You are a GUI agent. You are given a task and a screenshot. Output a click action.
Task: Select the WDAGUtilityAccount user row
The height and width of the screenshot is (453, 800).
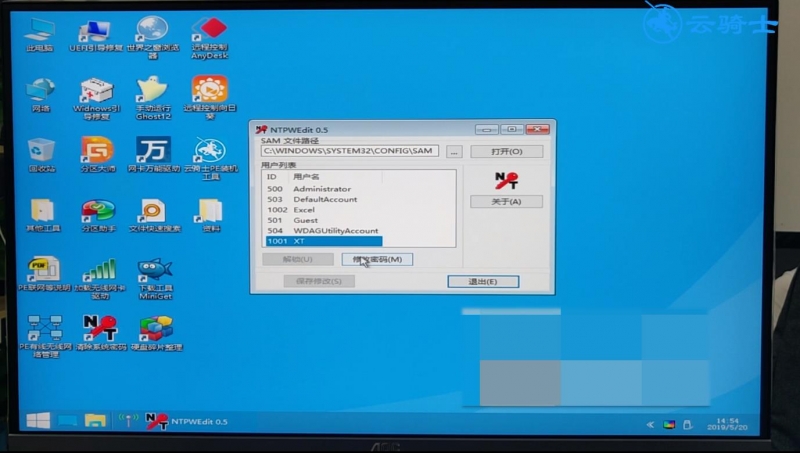[x=323, y=231]
